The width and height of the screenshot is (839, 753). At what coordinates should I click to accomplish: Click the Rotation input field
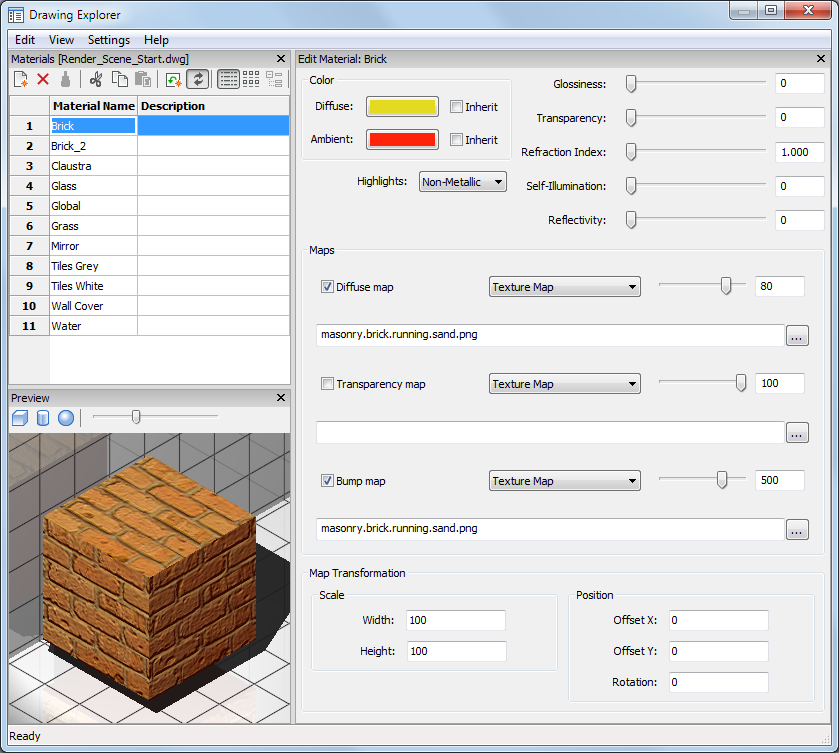(x=719, y=682)
